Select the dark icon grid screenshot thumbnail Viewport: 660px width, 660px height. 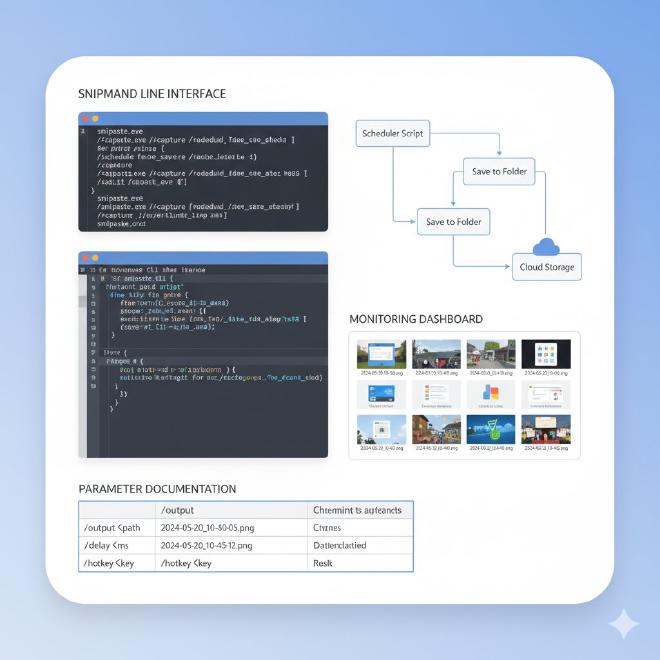coord(546,353)
